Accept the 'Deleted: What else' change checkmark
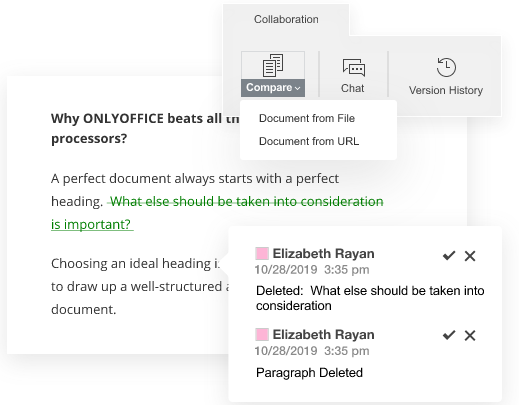This screenshot has width=519, height=405. point(449,256)
